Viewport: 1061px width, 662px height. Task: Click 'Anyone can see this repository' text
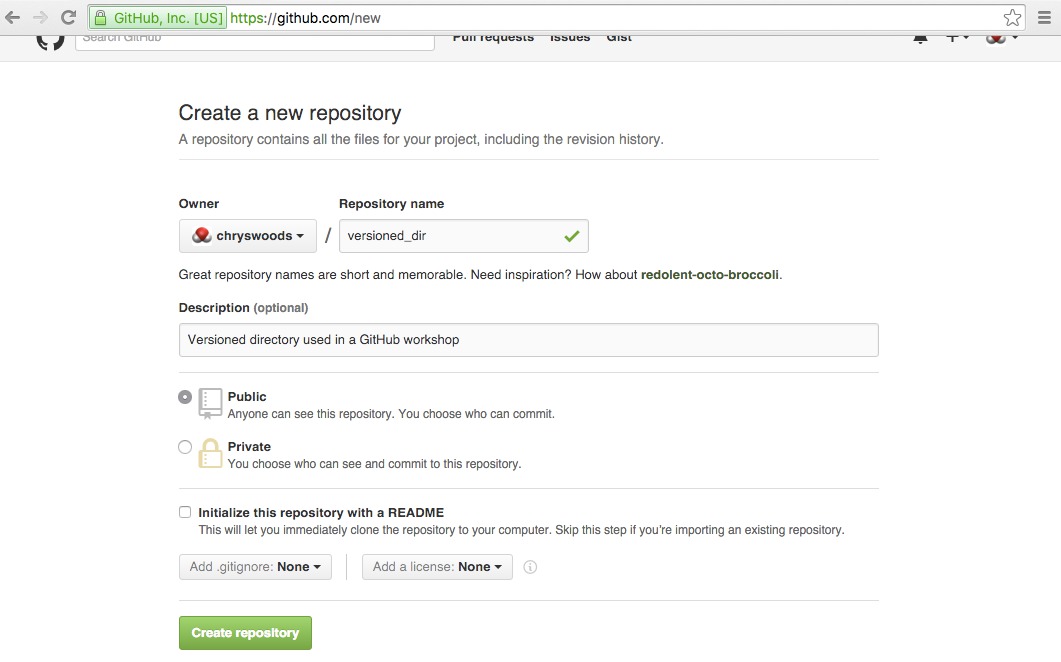[391, 414]
